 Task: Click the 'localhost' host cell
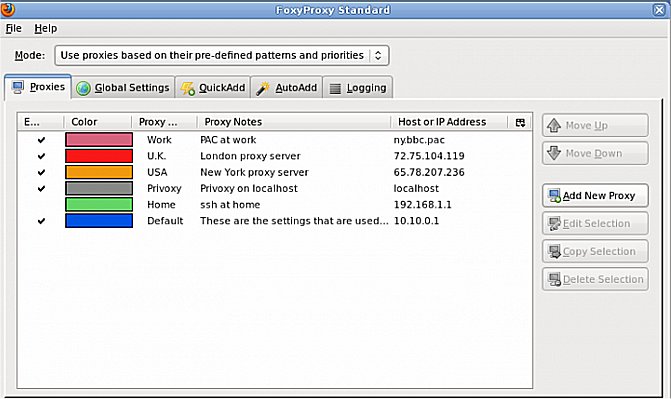[x=416, y=188]
